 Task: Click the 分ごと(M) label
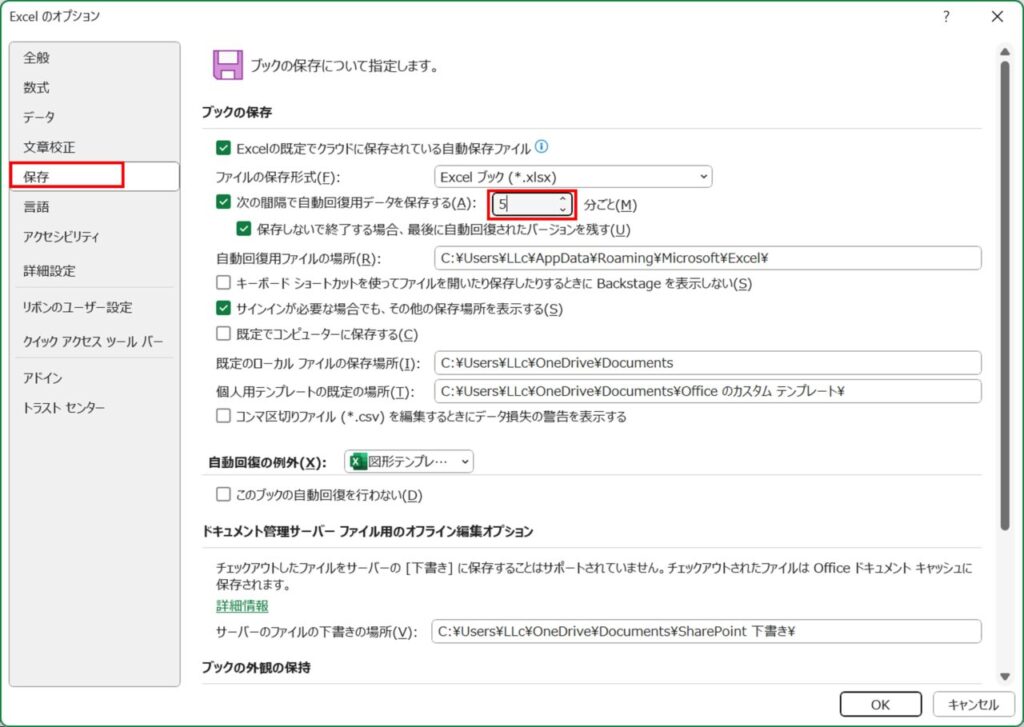tap(610, 205)
